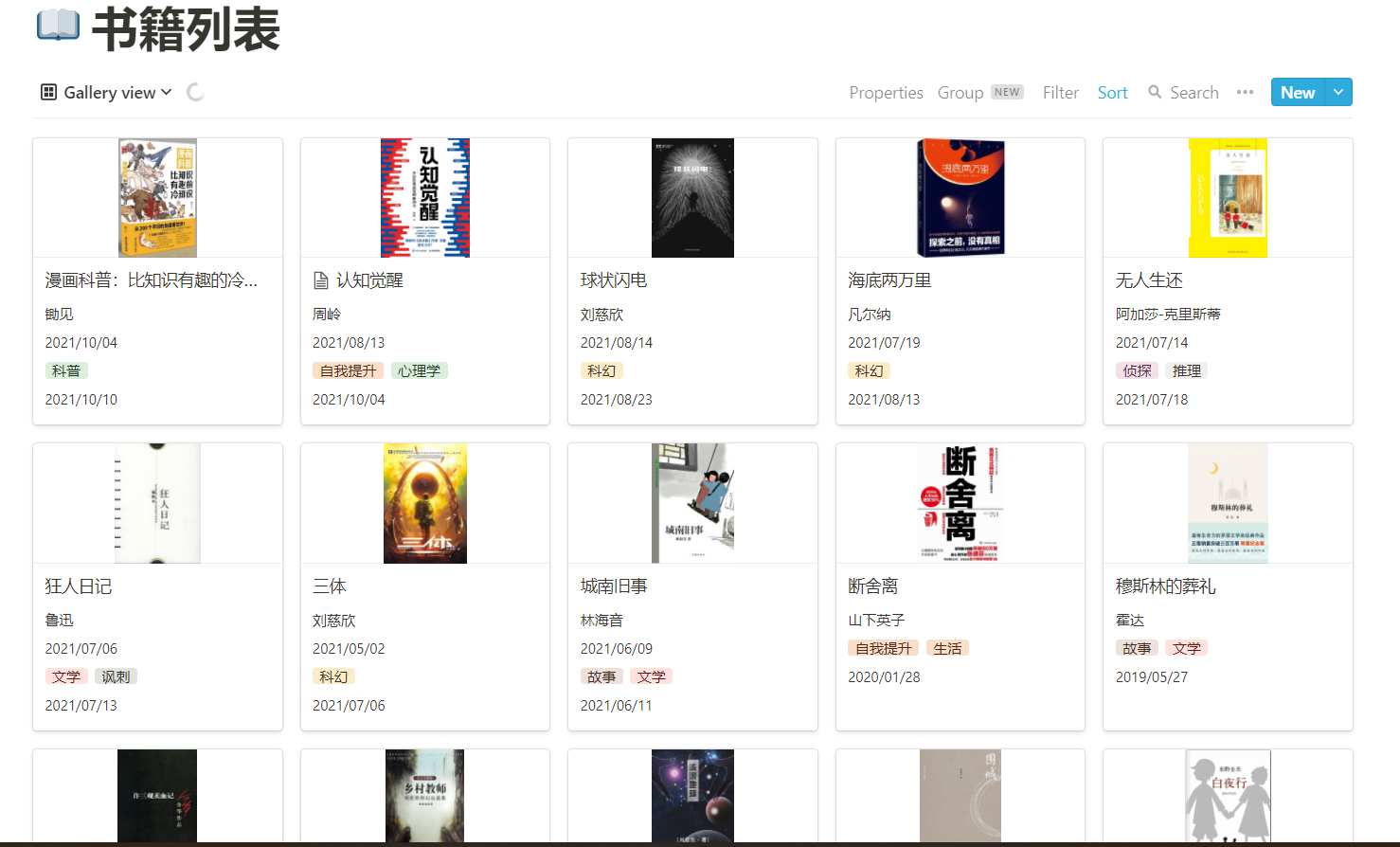Click the 文学 tag on 城南旧事
Screen dimensions: 1400x847
click(x=651, y=676)
